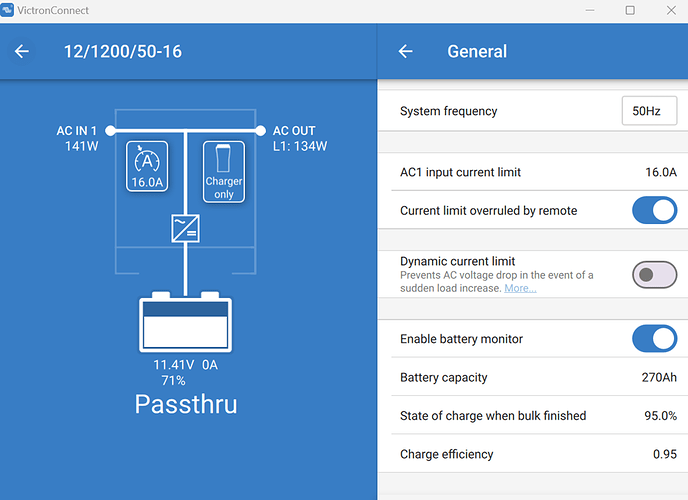688x500 pixels.
Task: Toggle Current limit overruled by remote
Action: pyautogui.click(x=654, y=210)
